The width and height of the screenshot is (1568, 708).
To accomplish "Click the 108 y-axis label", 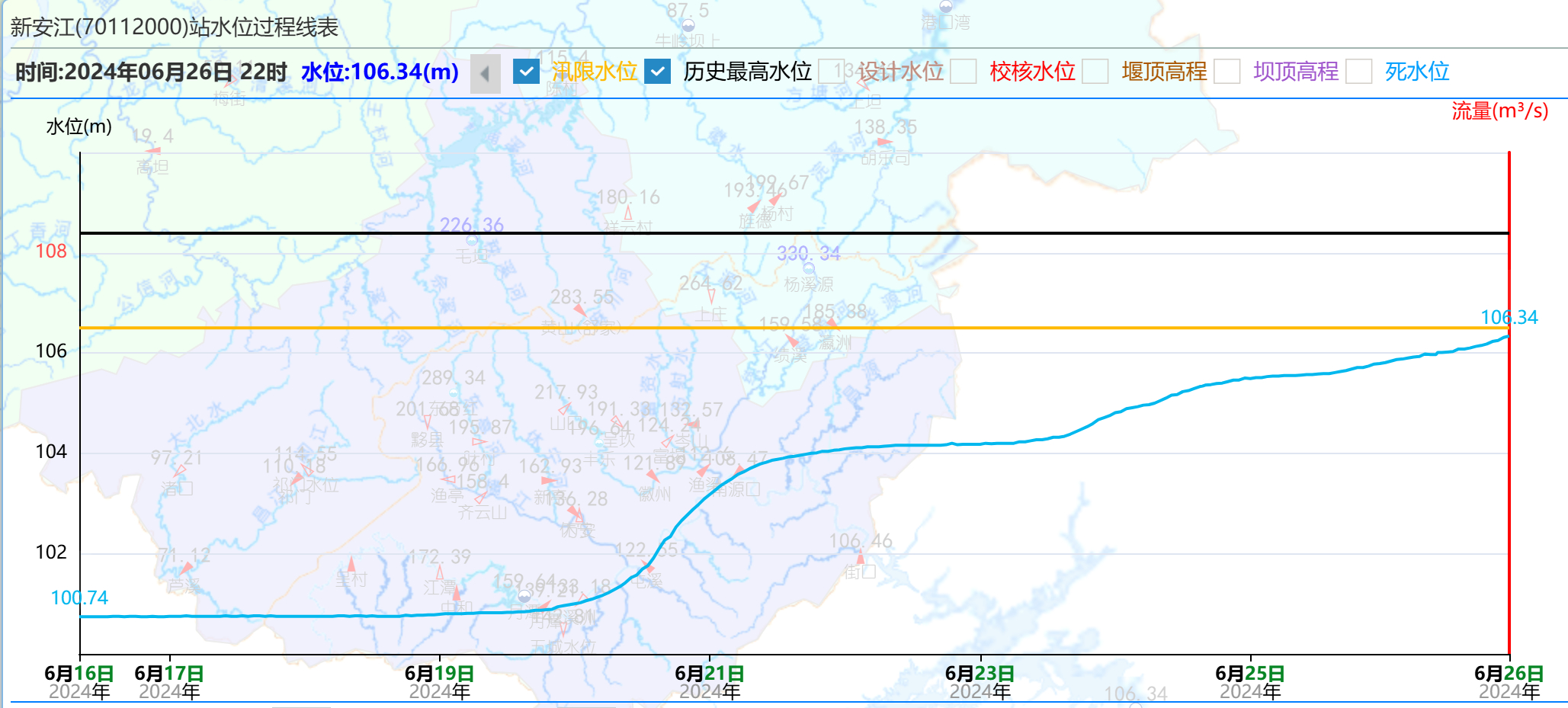I will pos(51,251).
